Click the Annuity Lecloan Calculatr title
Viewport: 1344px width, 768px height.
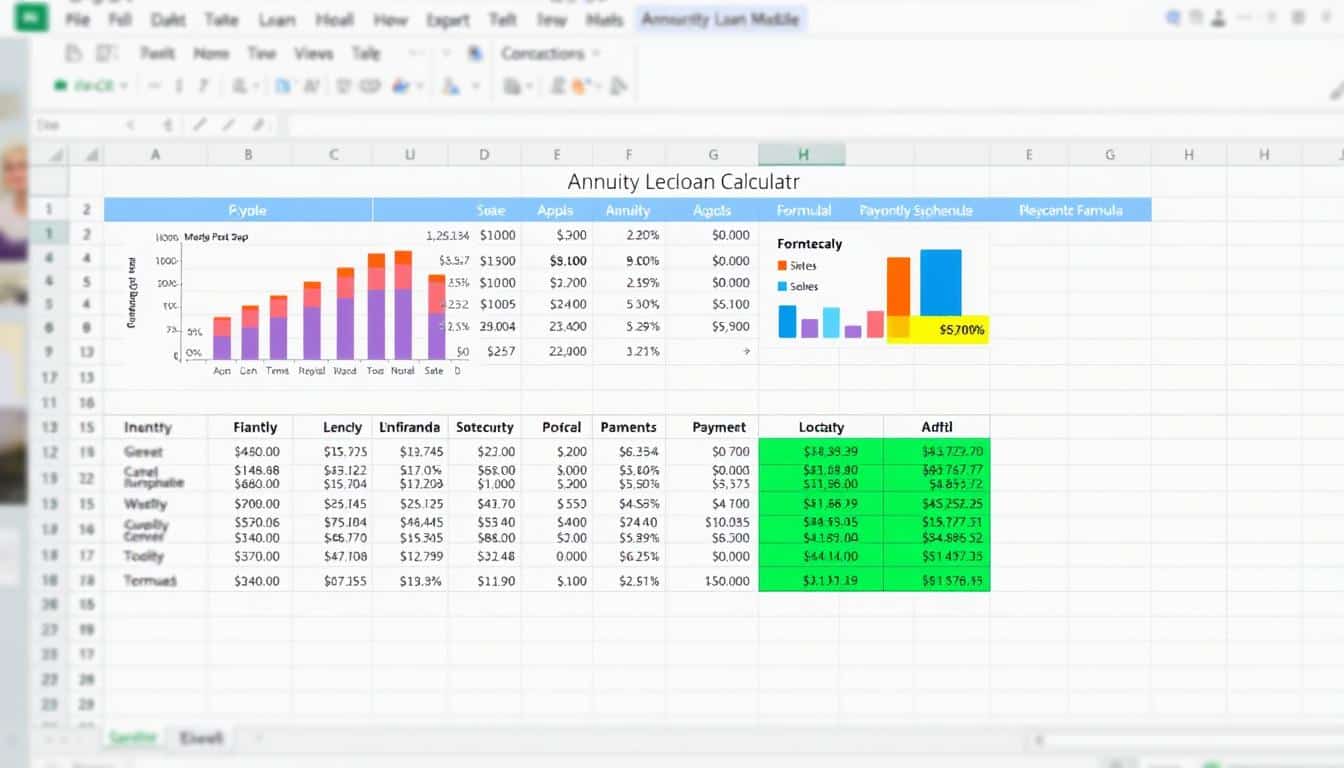pyautogui.click(x=683, y=182)
